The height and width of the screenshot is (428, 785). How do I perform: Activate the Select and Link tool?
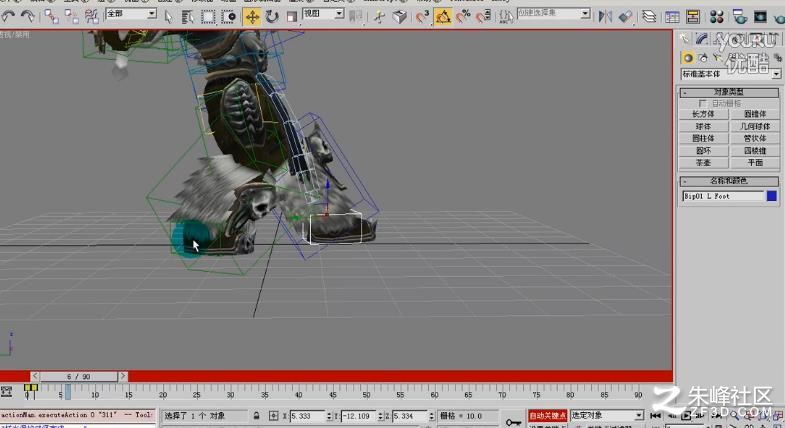(x=51, y=17)
